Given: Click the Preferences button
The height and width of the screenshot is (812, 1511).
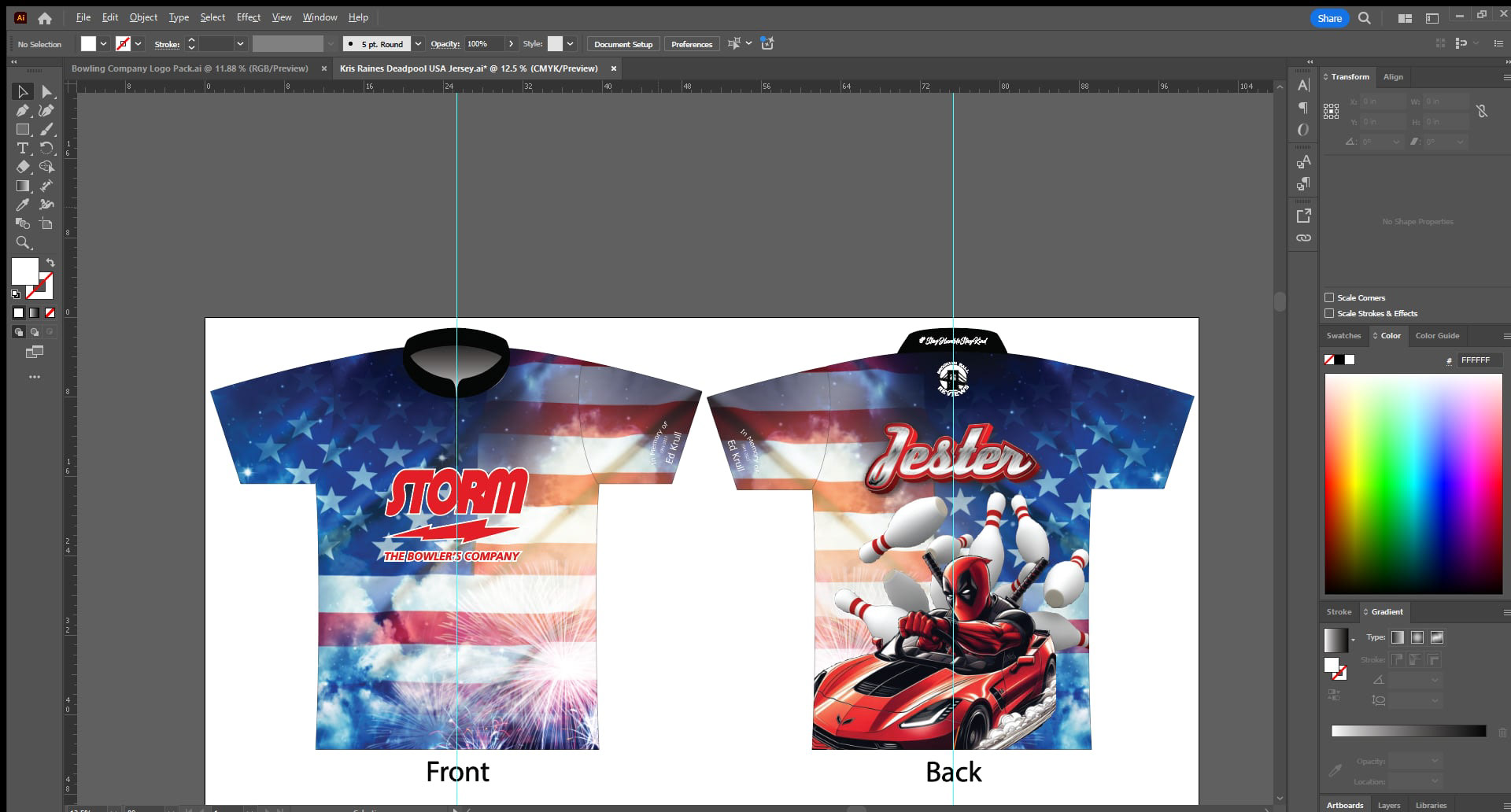Looking at the screenshot, I should (692, 44).
